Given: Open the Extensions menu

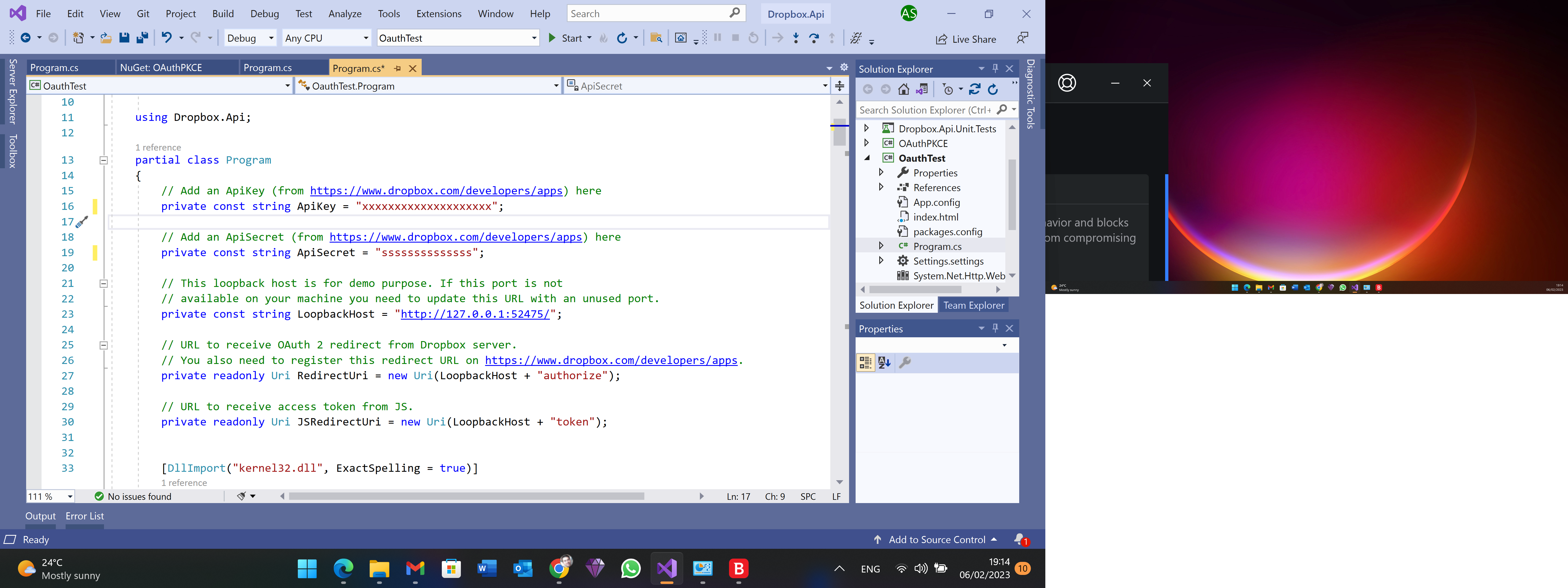Looking at the screenshot, I should point(438,13).
